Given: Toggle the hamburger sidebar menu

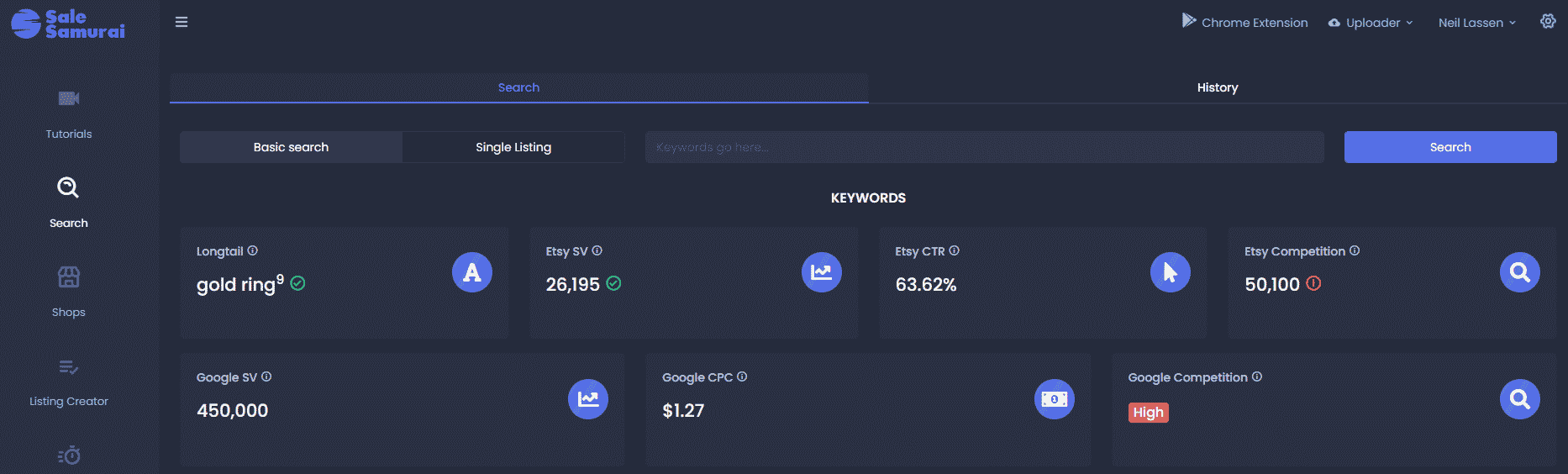Looking at the screenshot, I should click(x=182, y=22).
